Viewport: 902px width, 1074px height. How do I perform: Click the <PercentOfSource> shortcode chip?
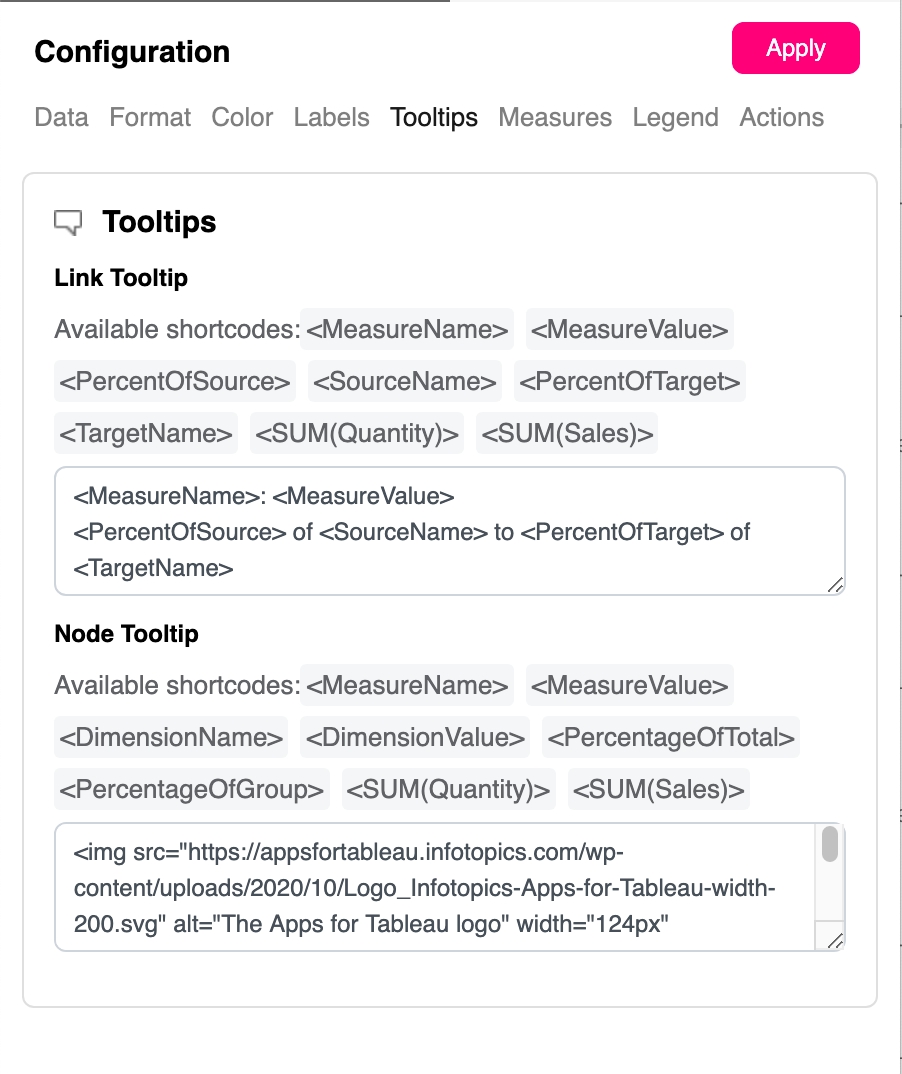175,381
